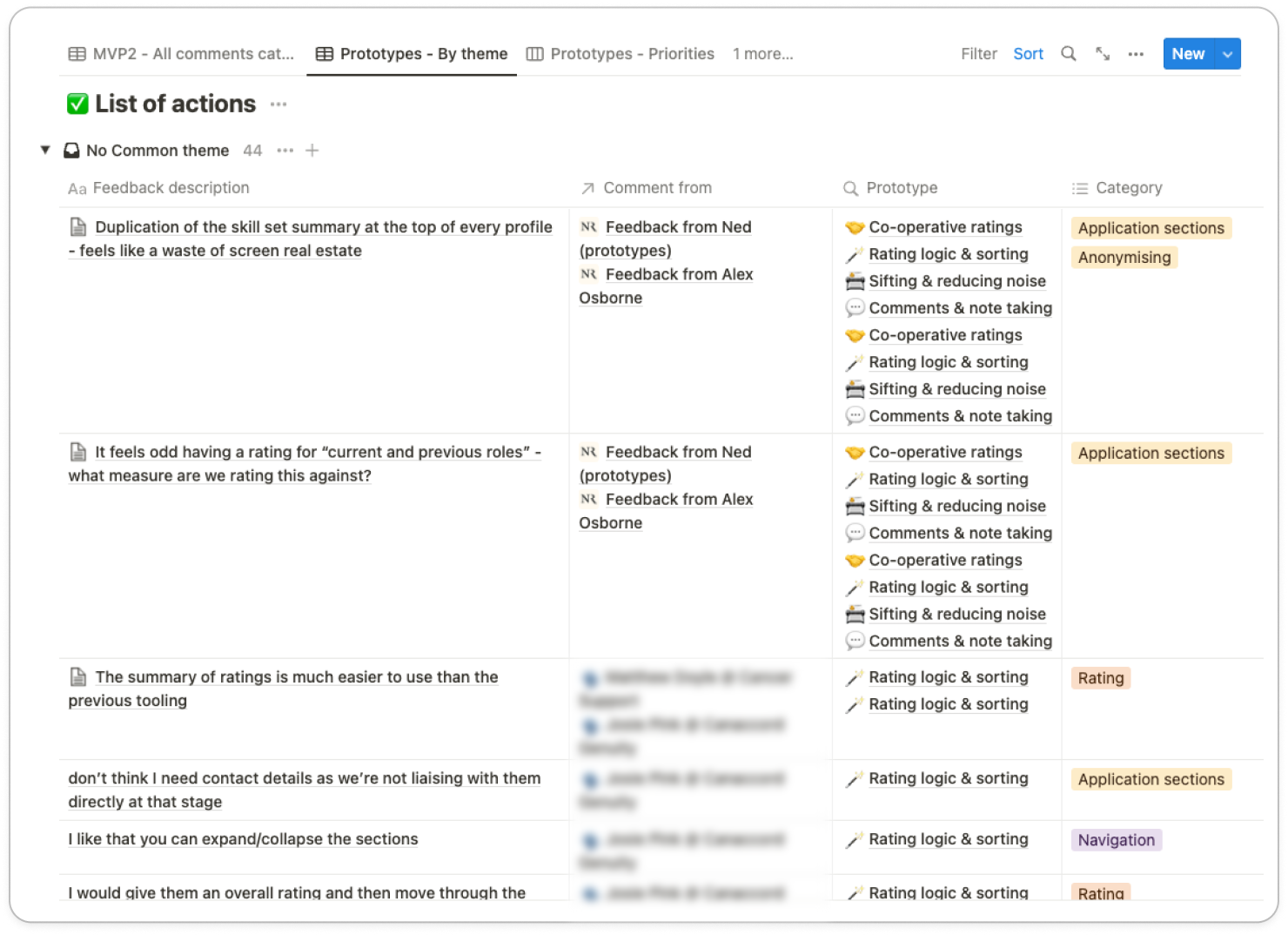The image size is (1288, 935).
Task: Open Feedback from Alex Osborne in first row
Action: 667,286
